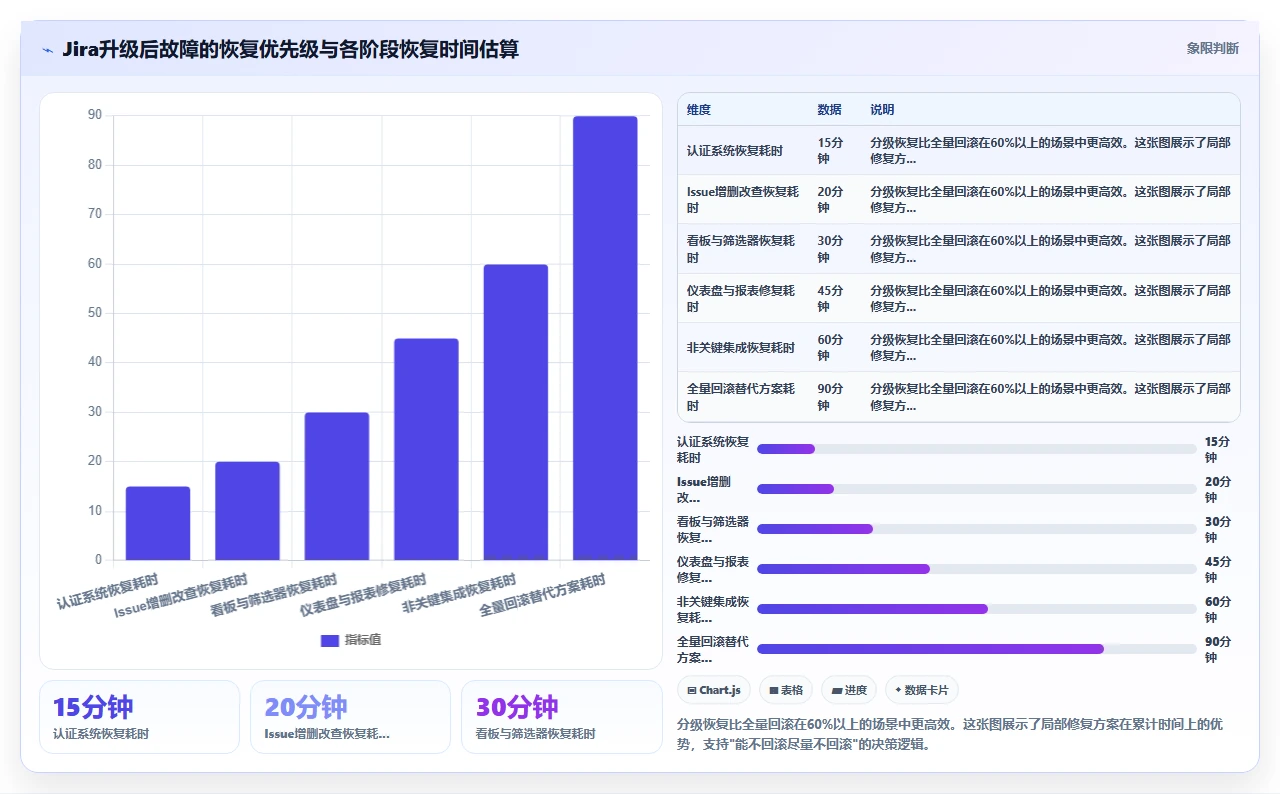
Task: Click table cell 非关键集成恢复耗时
Action: [741, 348]
